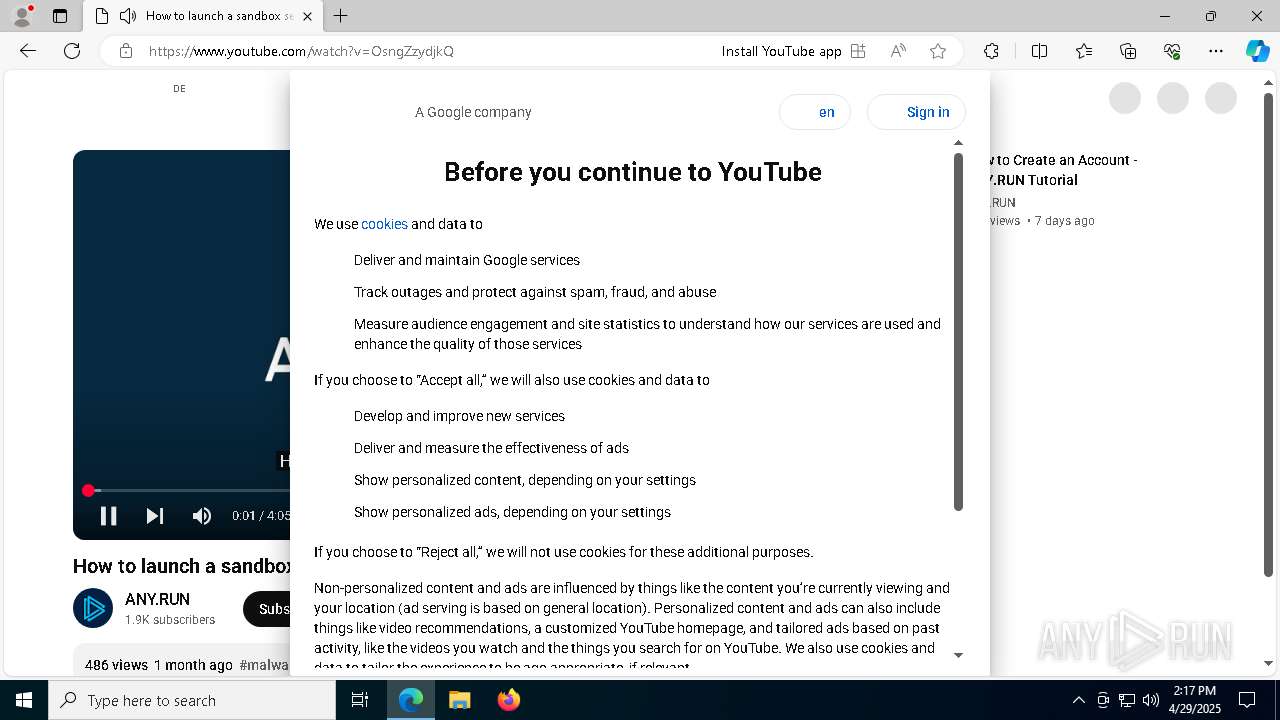Open language selector en
1280x720 pixels.
pyautogui.click(x=815, y=112)
